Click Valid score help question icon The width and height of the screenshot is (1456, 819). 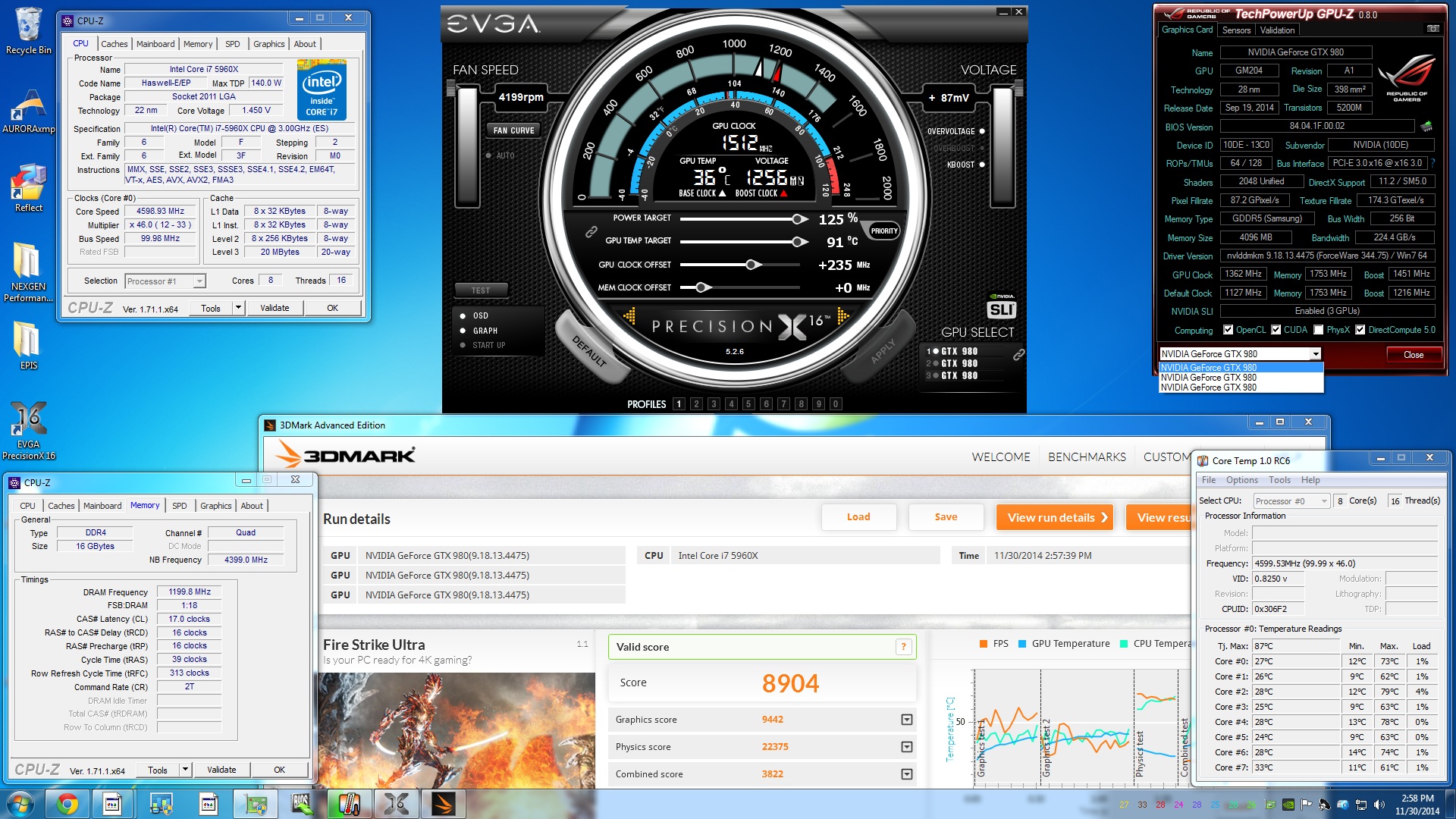[903, 647]
